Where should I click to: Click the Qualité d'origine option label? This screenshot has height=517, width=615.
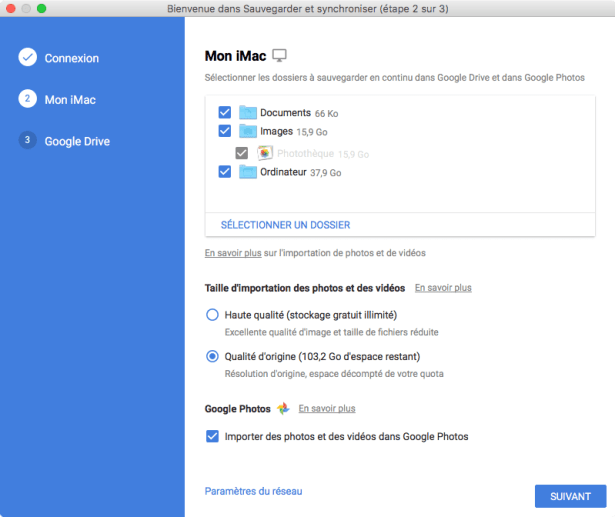click(322, 357)
